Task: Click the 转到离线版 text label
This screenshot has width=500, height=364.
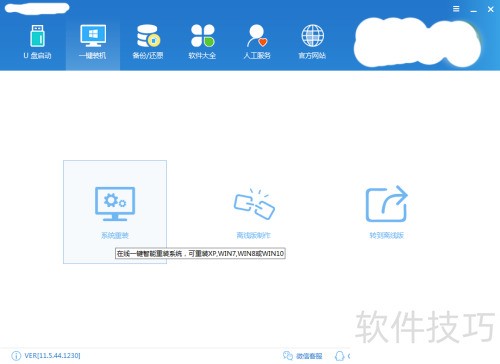Action: pos(387,236)
